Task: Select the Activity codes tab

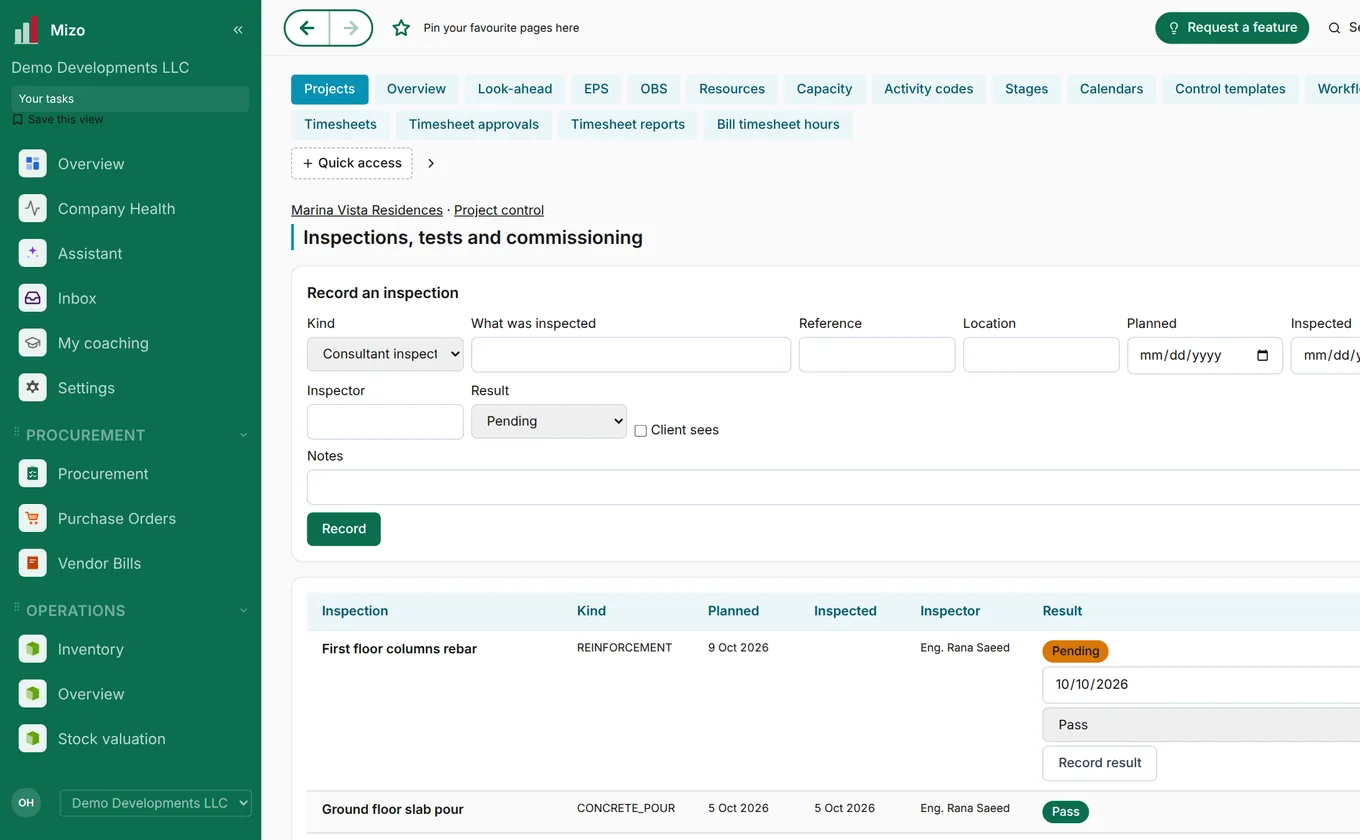Action: (929, 89)
